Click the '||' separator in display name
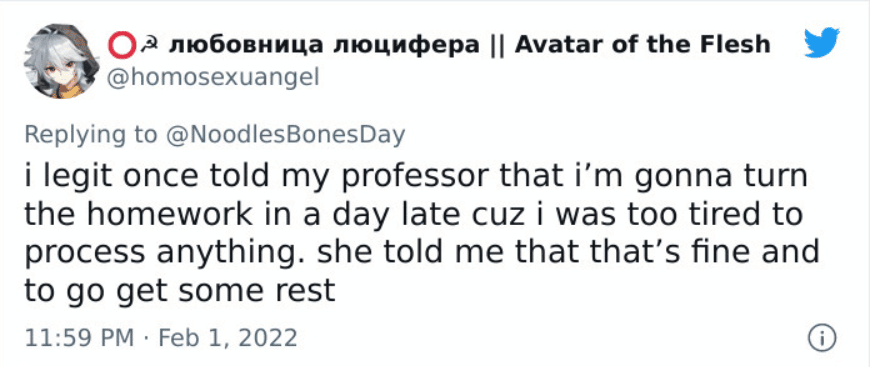The height and width of the screenshot is (367, 870). click(x=497, y=44)
